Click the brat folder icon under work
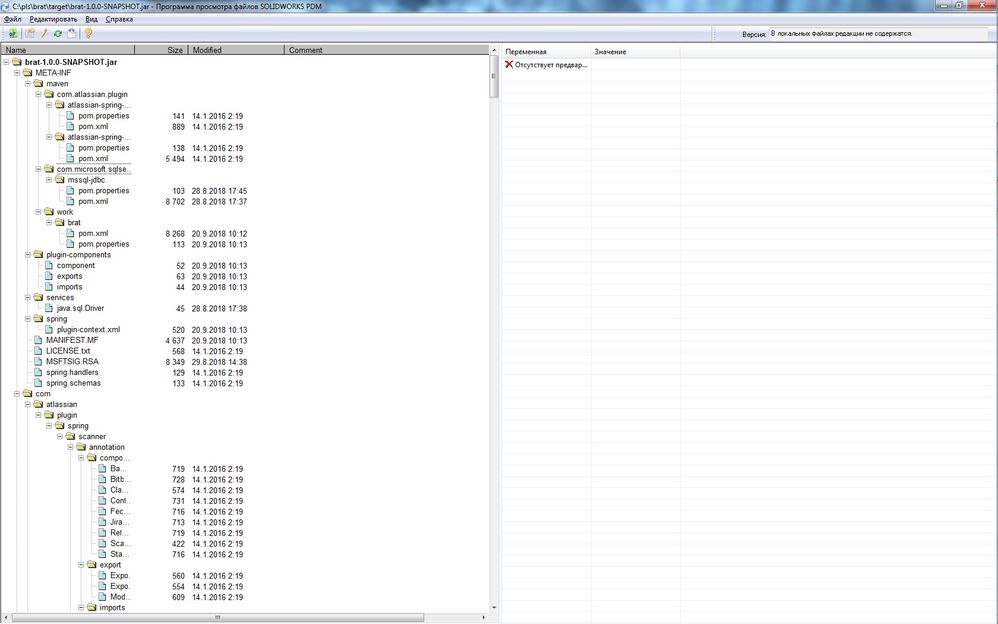998x624 pixels. point(60,222)
